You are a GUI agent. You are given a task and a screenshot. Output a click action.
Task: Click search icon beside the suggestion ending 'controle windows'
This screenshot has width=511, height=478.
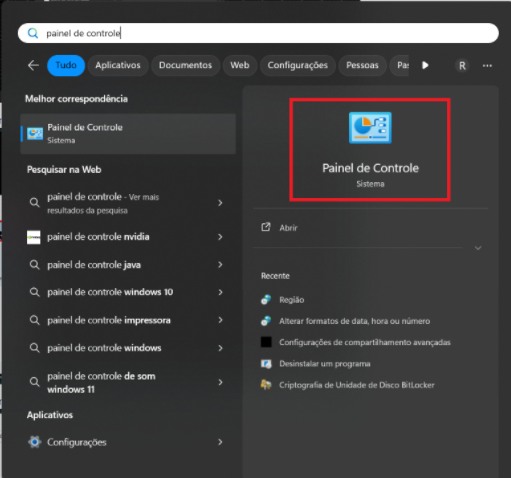tap(34, 348)
